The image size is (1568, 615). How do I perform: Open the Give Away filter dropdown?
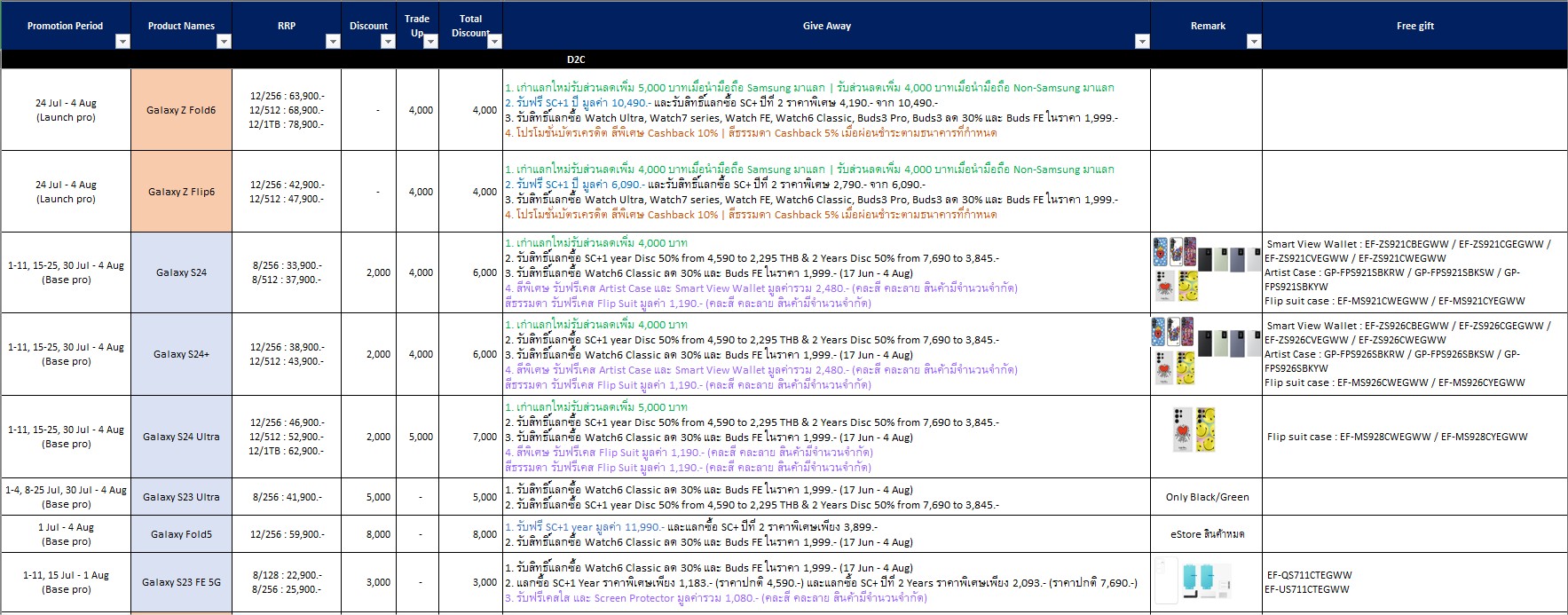tap(1142, 41)
